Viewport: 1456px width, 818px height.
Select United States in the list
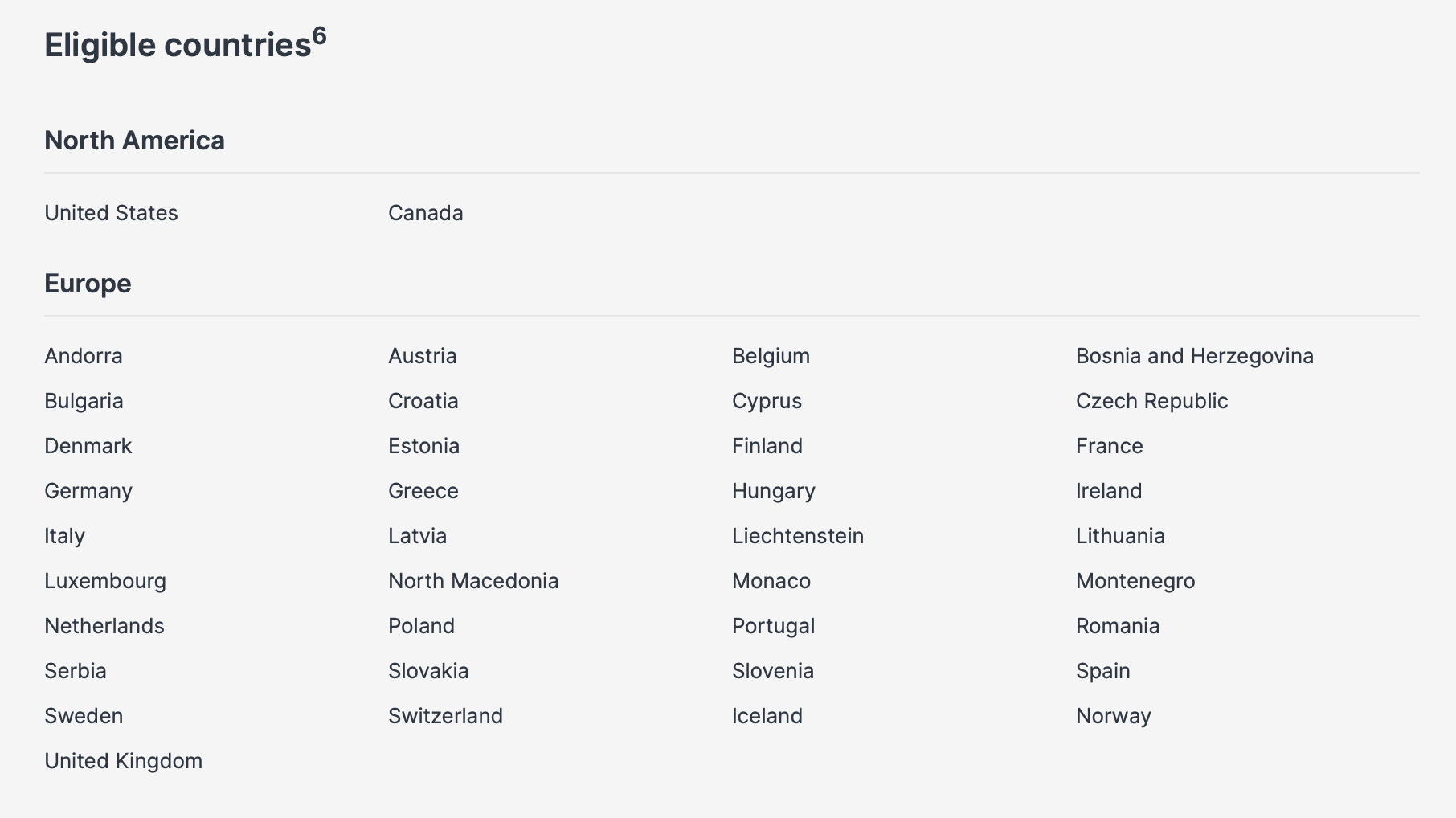coord(111,213)
